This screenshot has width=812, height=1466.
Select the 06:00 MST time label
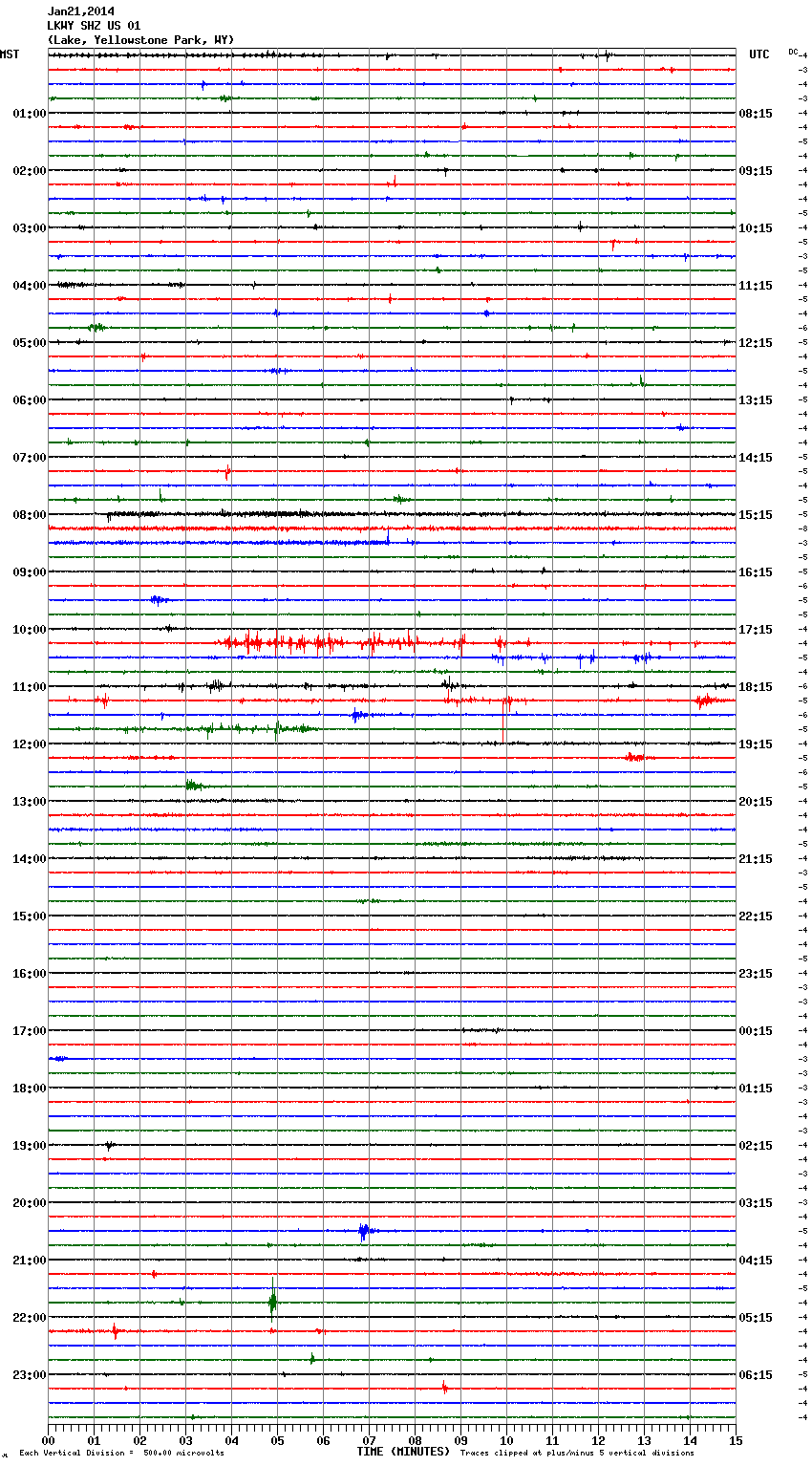click(29, 400)
